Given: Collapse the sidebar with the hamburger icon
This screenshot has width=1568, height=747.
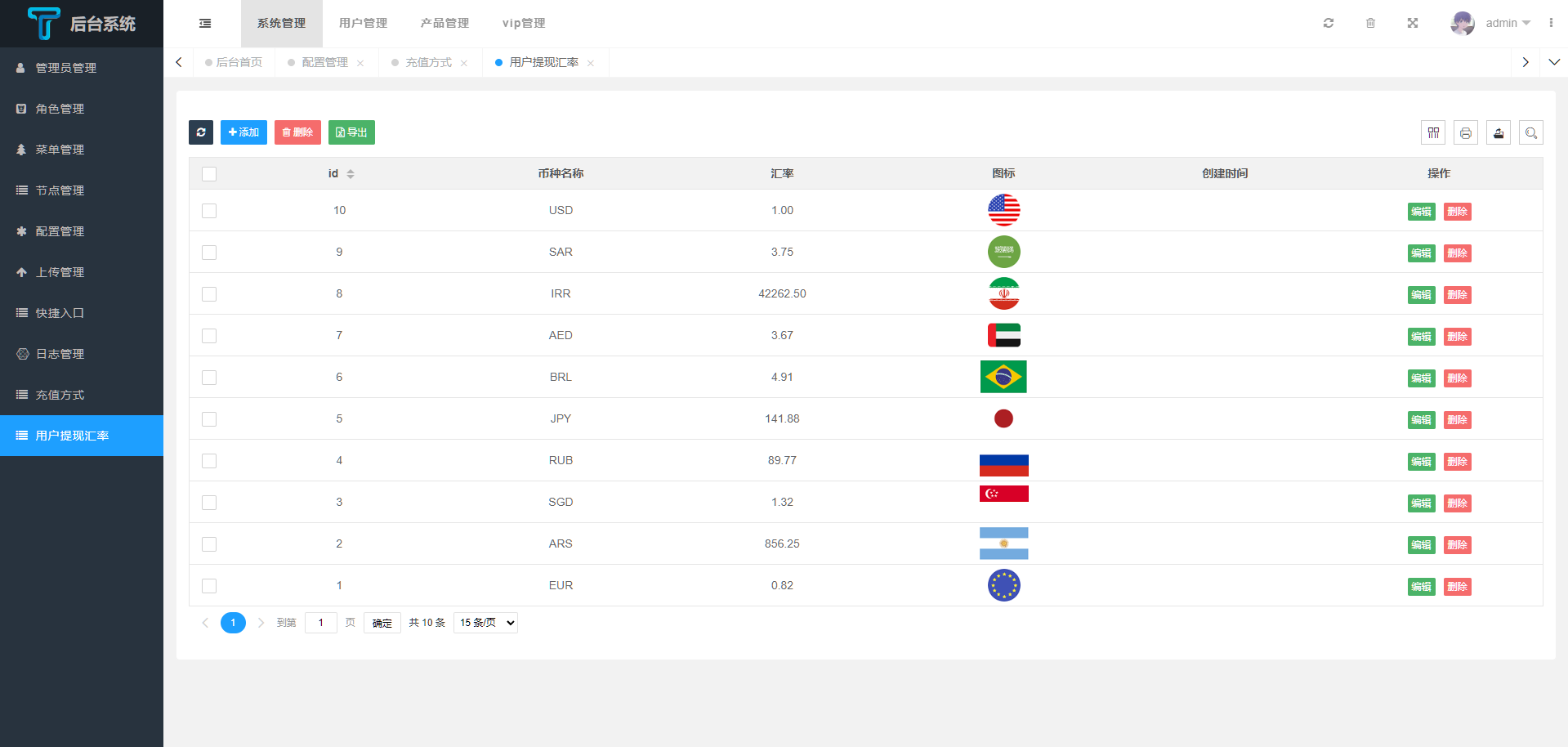Looking at the screenshot, I should click(x=205, y=24).
